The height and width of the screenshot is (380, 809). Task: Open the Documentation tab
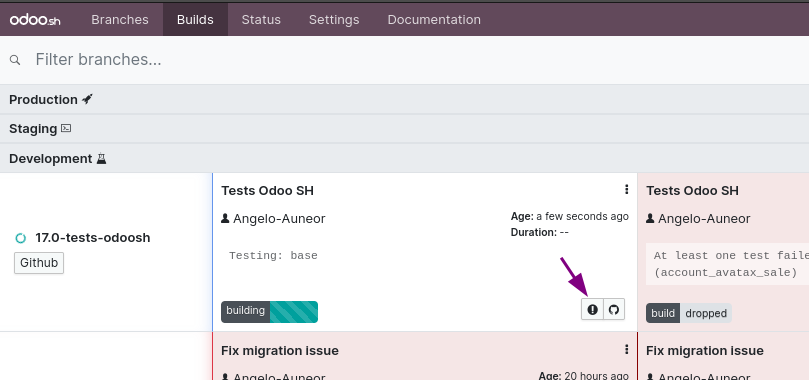434,20
